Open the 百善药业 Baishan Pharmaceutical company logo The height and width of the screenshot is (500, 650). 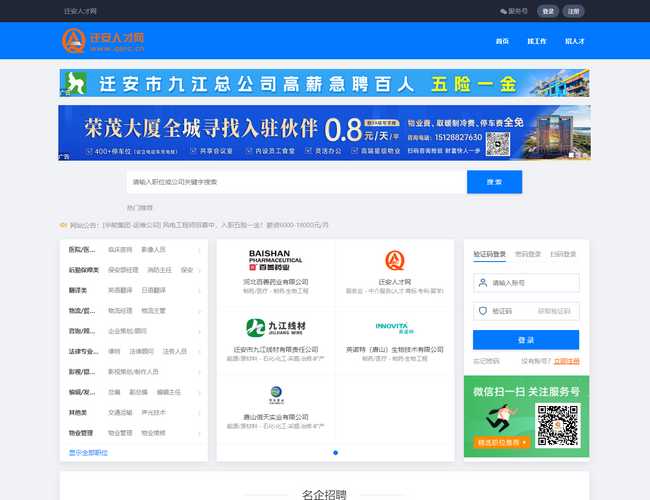click(x=275, y=261)
